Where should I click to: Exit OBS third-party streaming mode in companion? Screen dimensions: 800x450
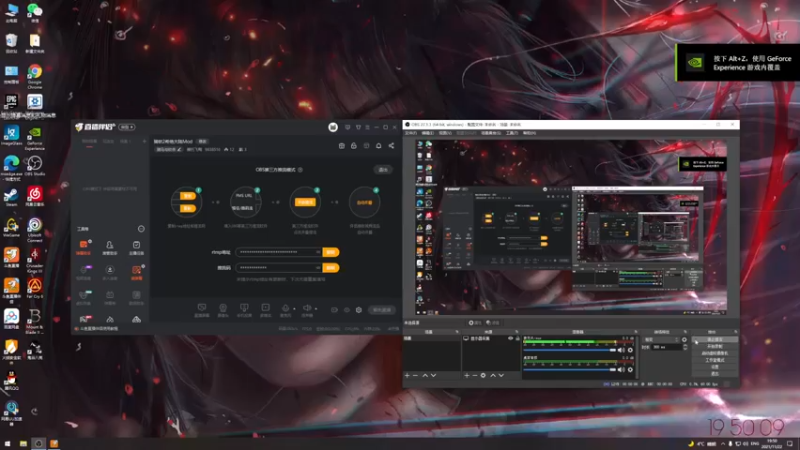383,169
